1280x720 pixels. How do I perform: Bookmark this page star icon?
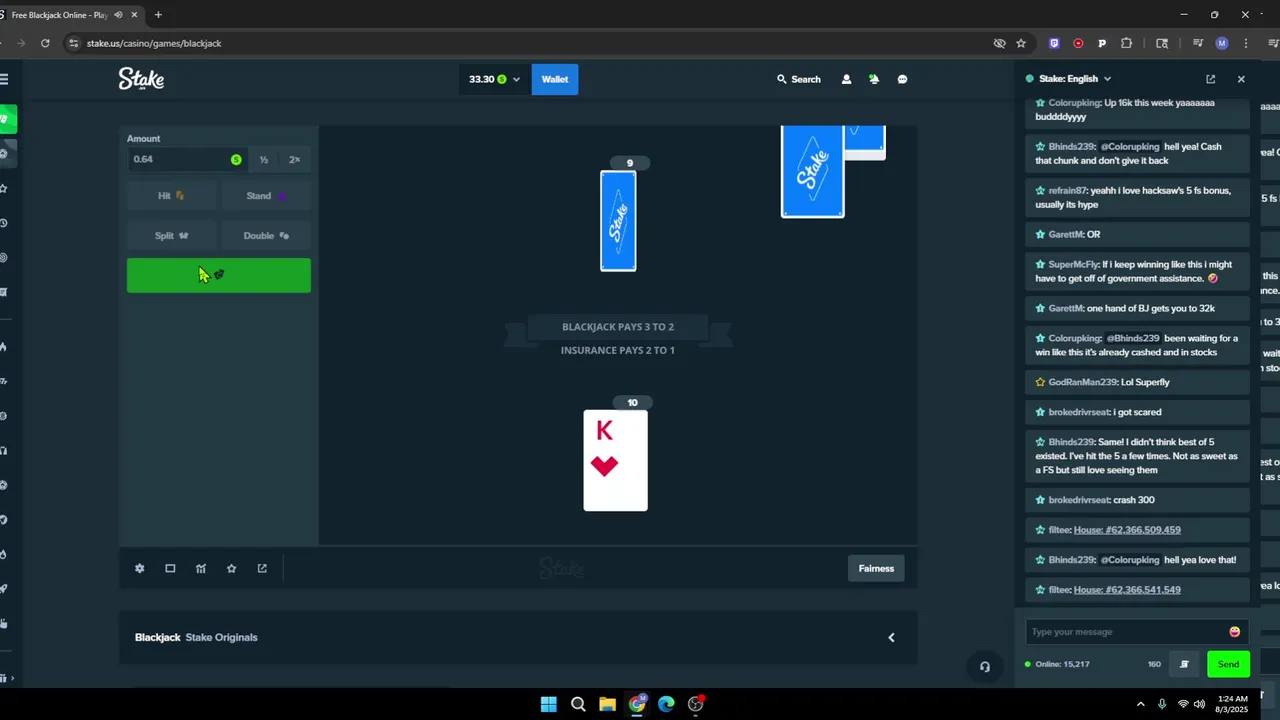(x=1021, y=43)
